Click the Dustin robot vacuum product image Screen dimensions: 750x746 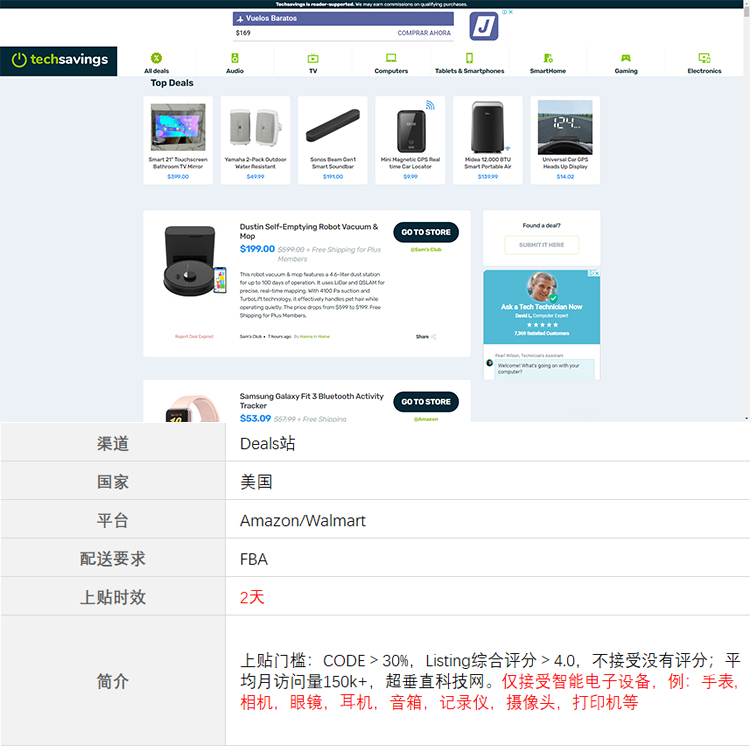(x=195, y=261)
